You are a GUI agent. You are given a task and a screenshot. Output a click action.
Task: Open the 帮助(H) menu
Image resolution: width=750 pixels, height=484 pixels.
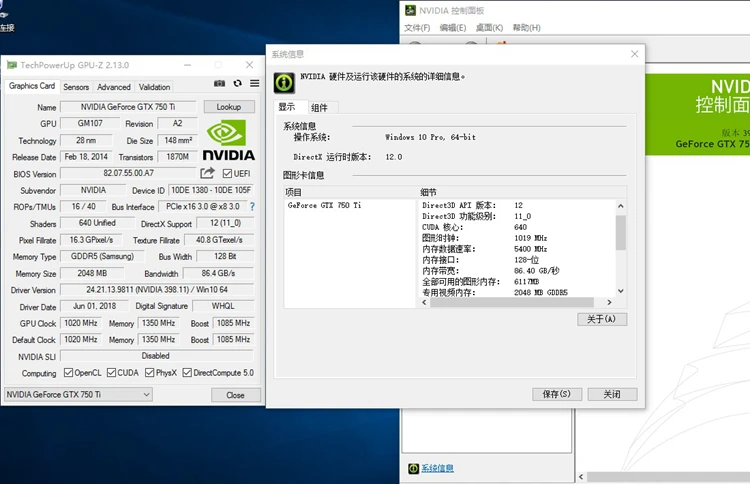click(526, 28)
